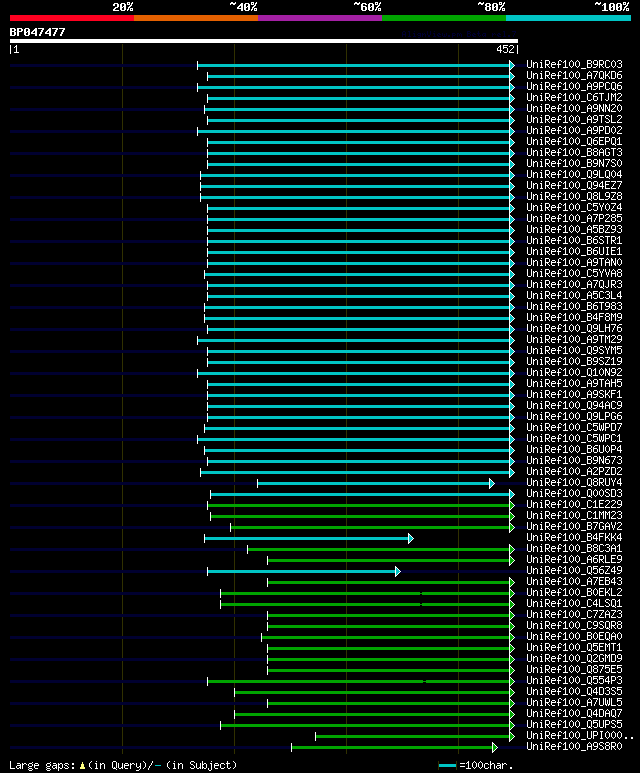Click the arrowhead ending the A7QJR3 bar
Viewport: 640px width, 773px height.
512,285
